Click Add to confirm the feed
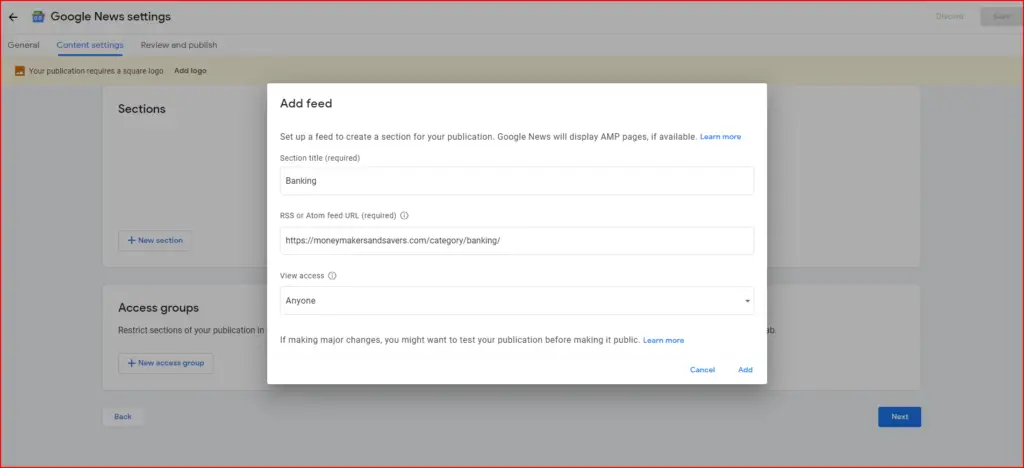The height and width of the screenshot is (468, 1024). 745,369
